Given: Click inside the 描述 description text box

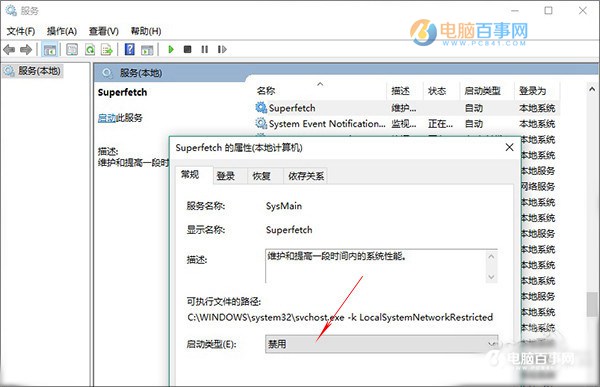Looking at the screenshot, I should click(376, 266).
